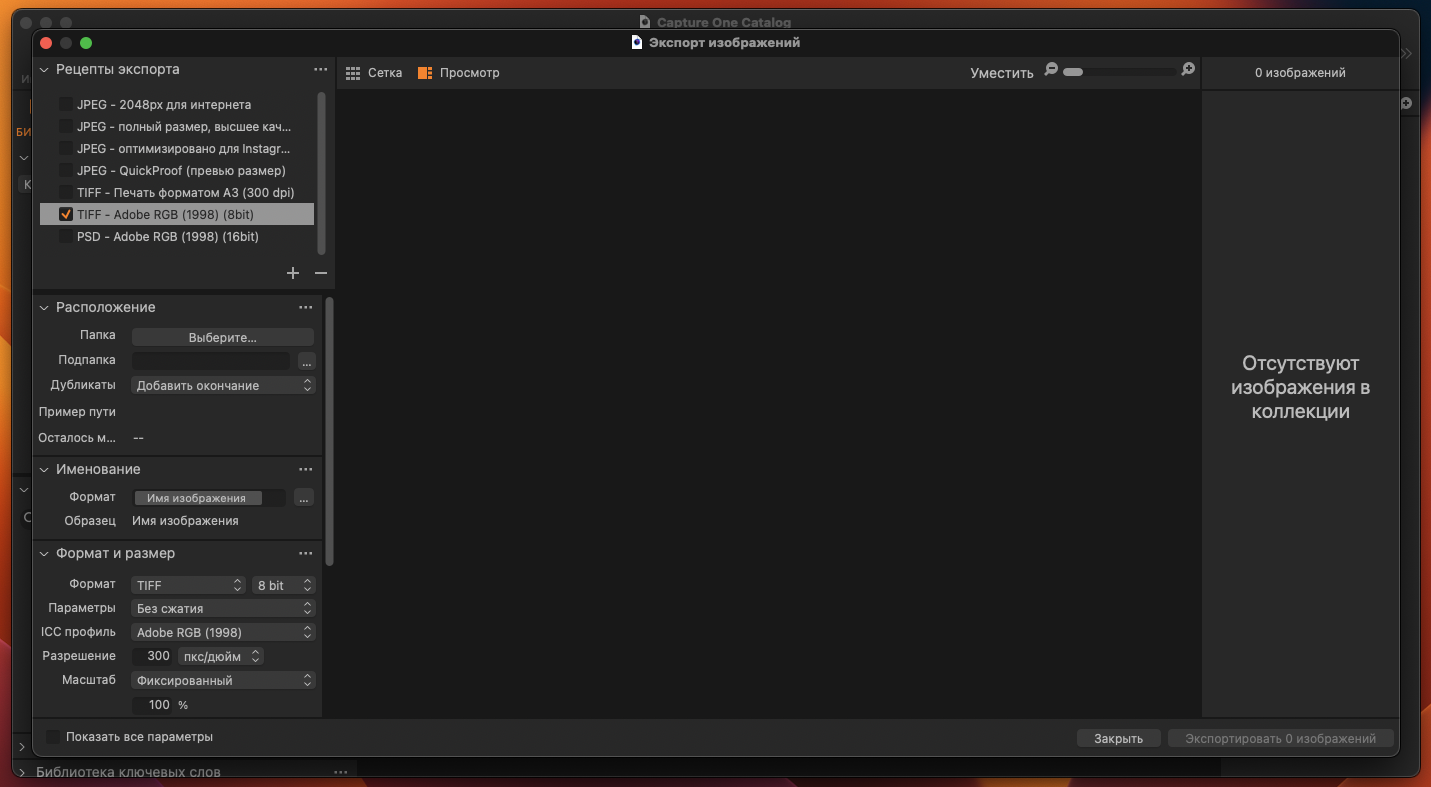This screenshot has width=1431, height=787.
Task: Toggle Показать все параметры checkbox
Action: (53, 737)
